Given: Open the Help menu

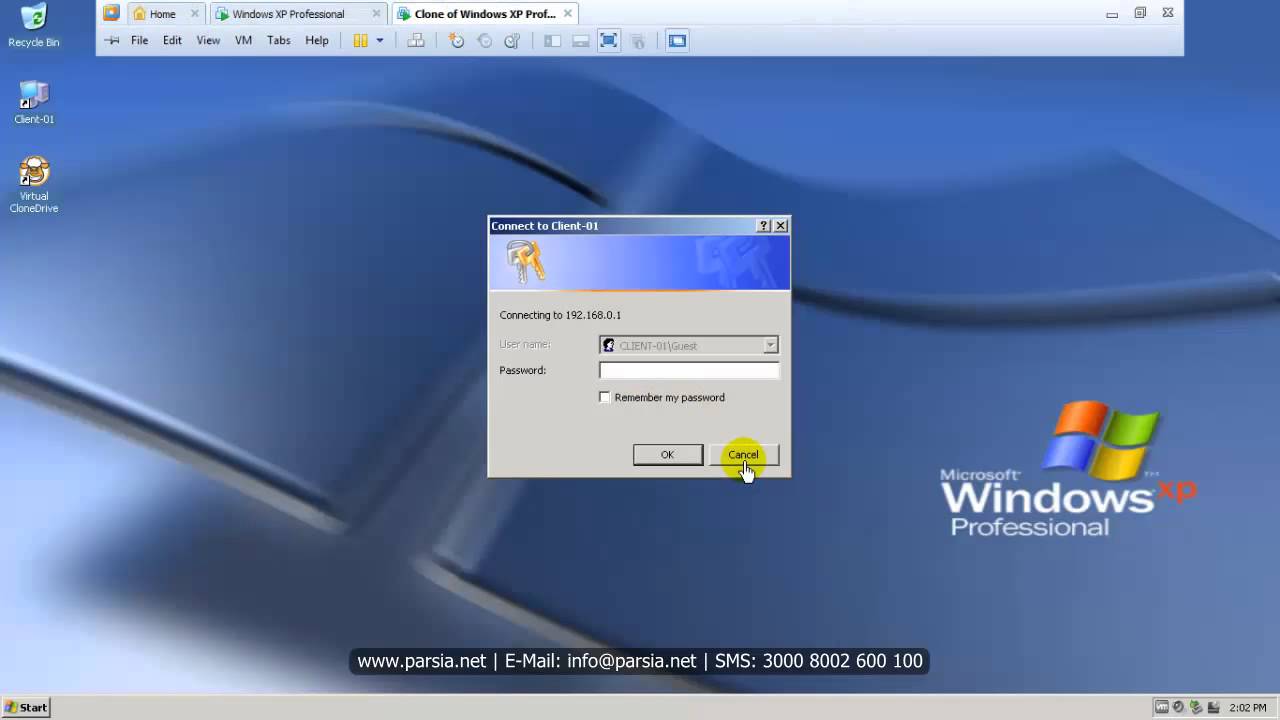Looking at the screenshot, I should point(317,41).
